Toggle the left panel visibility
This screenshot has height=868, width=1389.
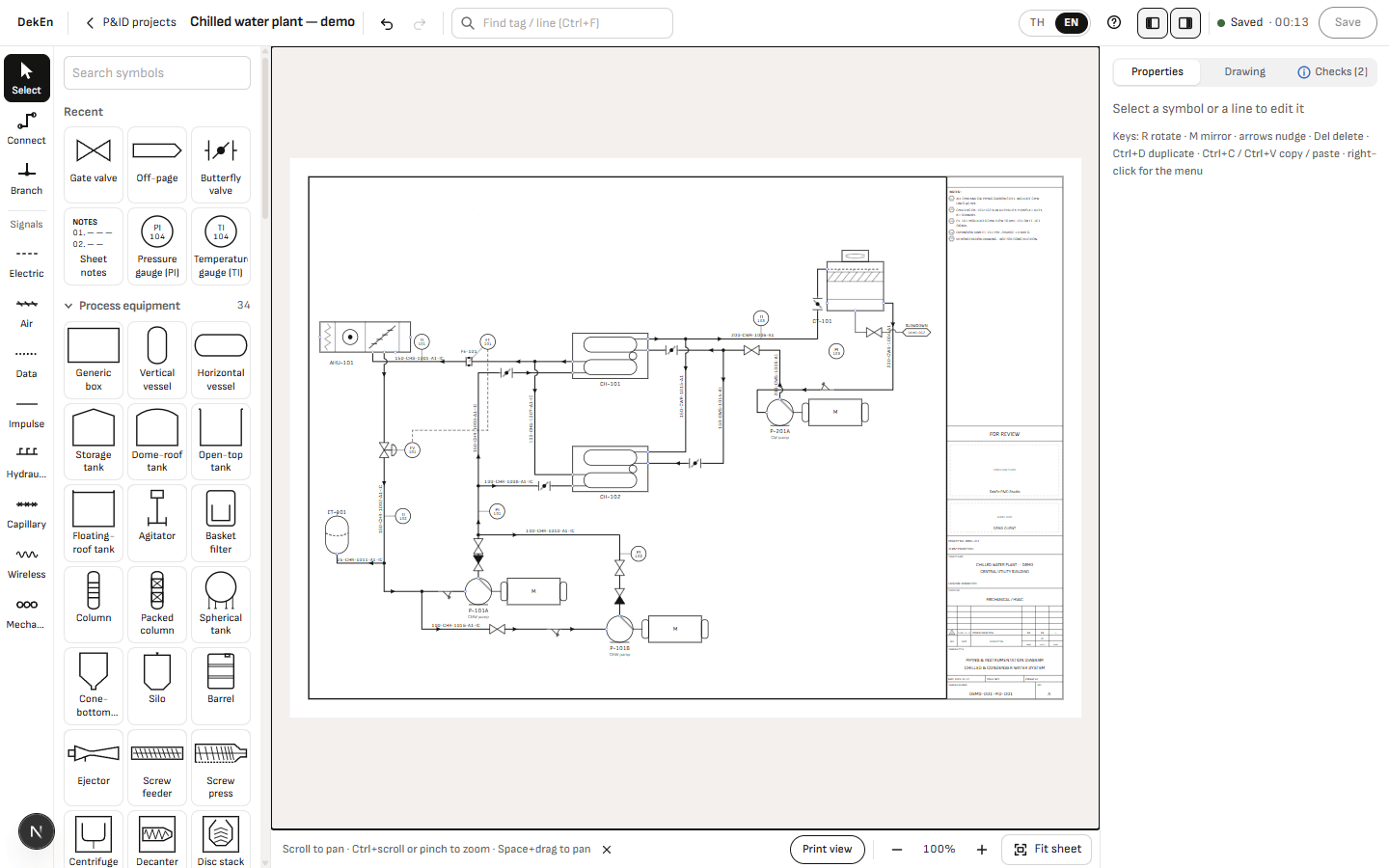[x=1153, y=23]
